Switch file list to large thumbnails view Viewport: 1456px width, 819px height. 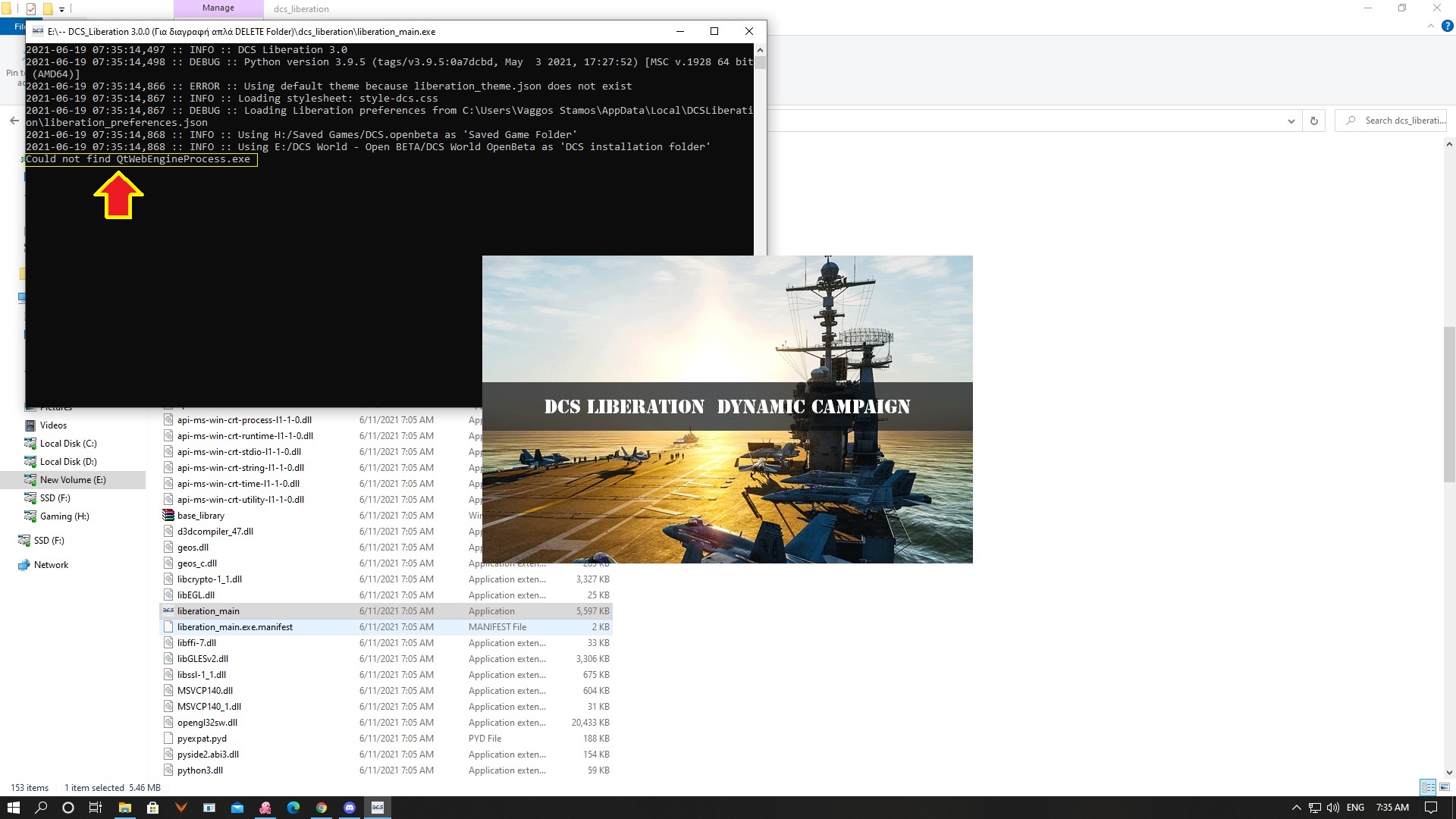[x=1445, y=787]
